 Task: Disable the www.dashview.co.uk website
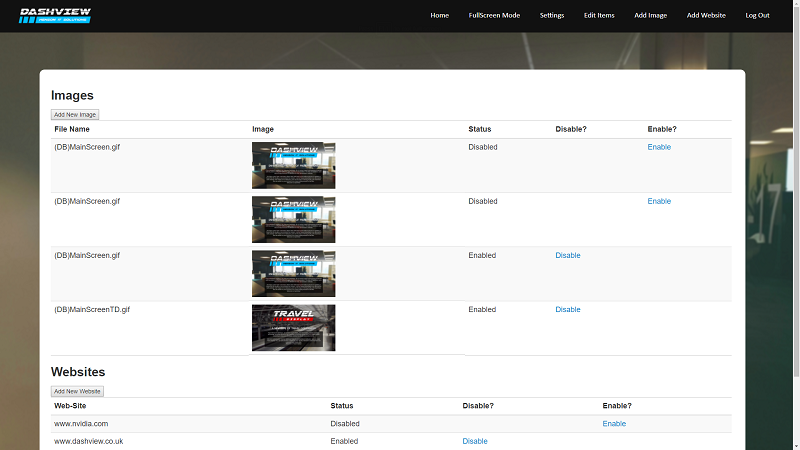tap(475, 441)
